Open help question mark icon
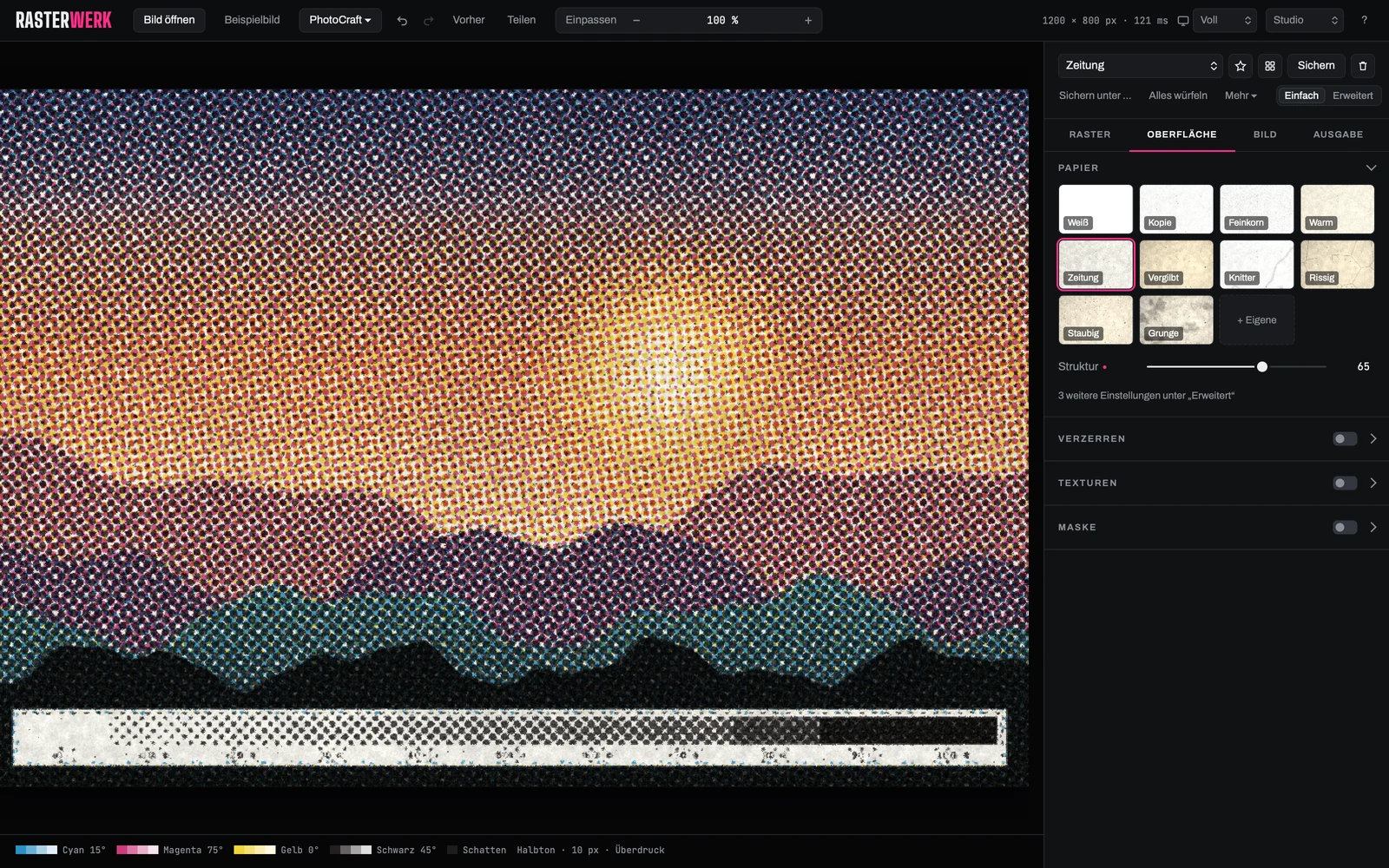 [1364, 20]
